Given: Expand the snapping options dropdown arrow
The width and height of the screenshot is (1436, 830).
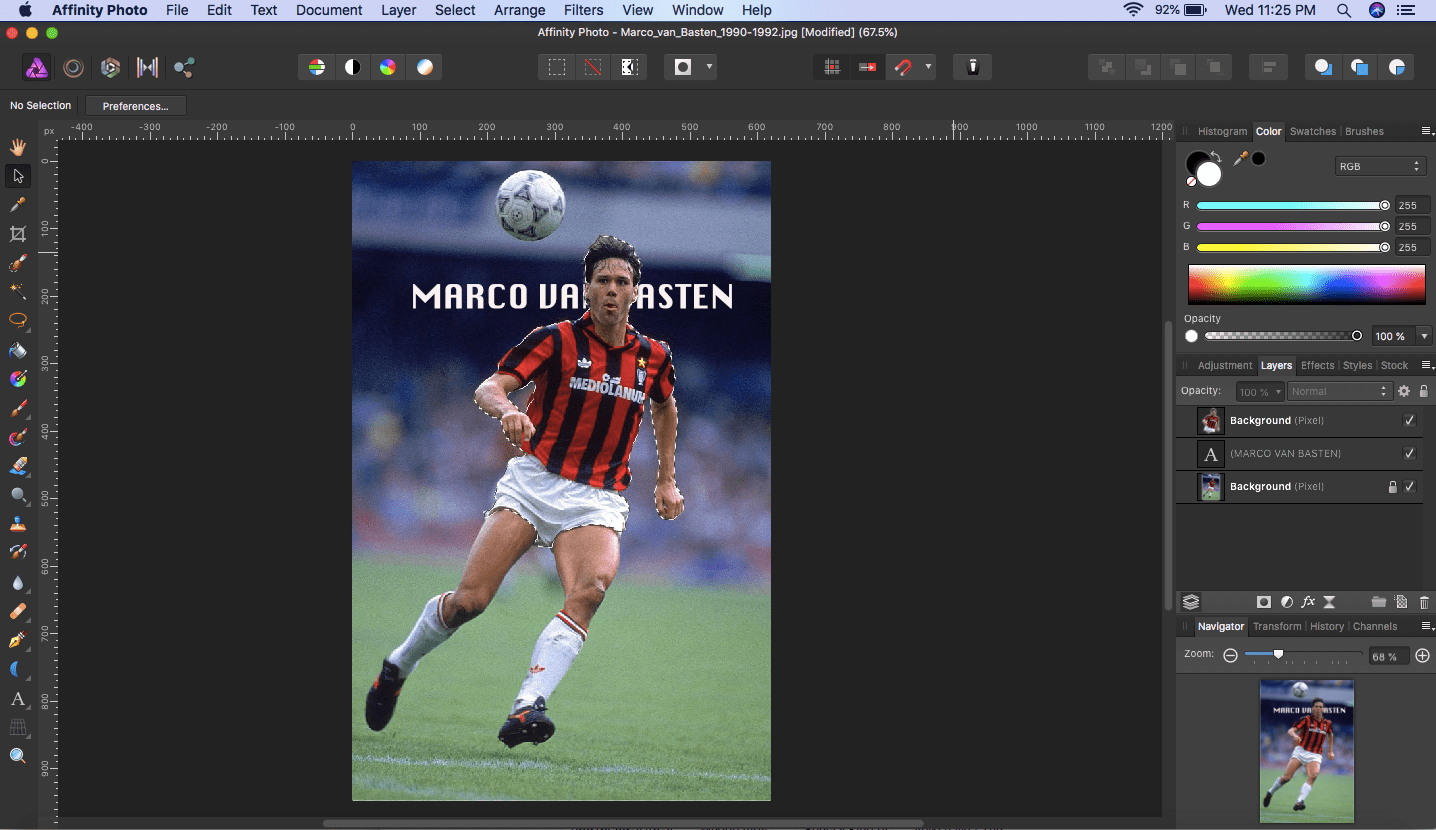Looking at the screenshot, I should coord(929,68).
